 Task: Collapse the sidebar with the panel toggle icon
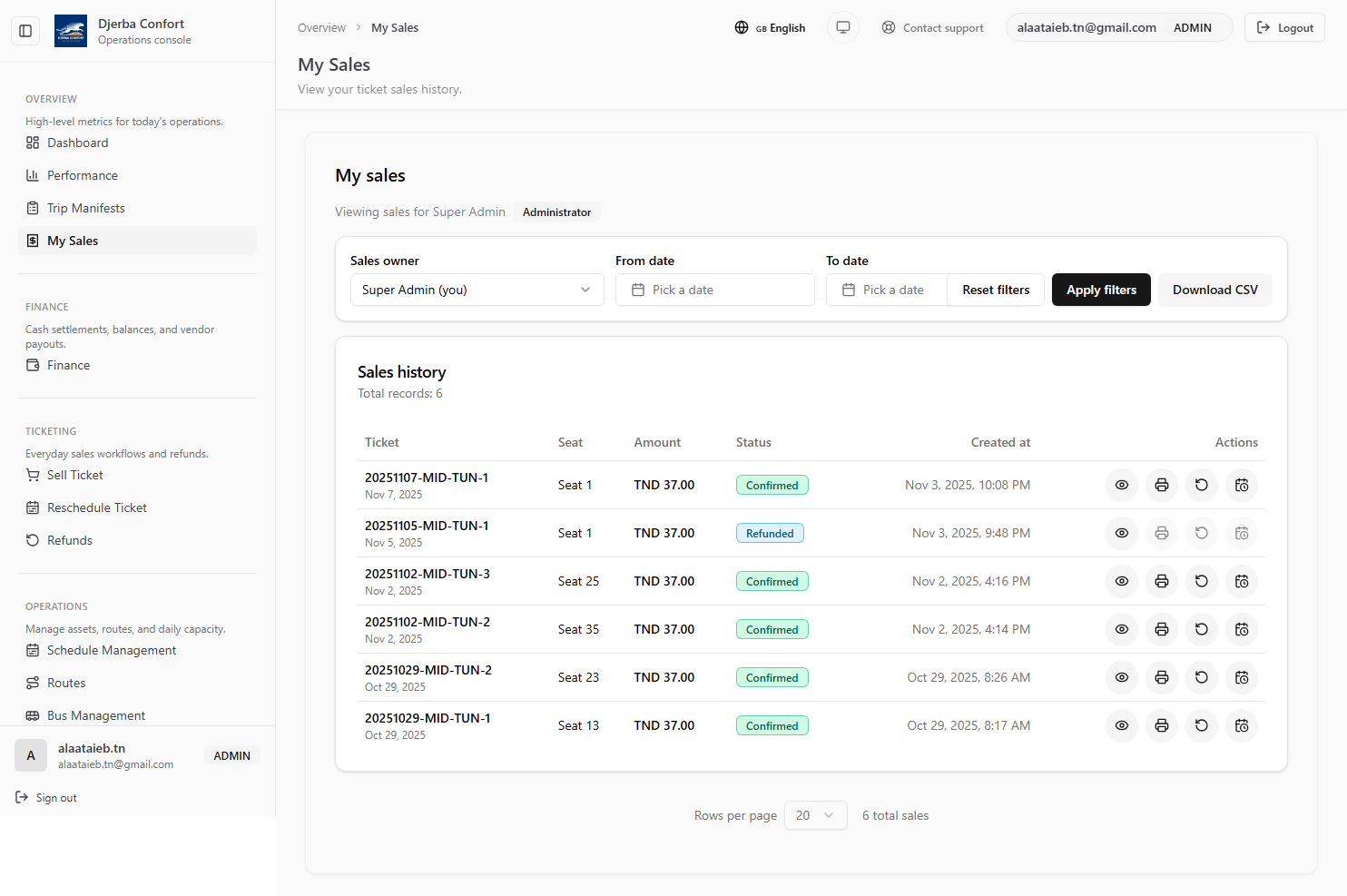[25, 31]
